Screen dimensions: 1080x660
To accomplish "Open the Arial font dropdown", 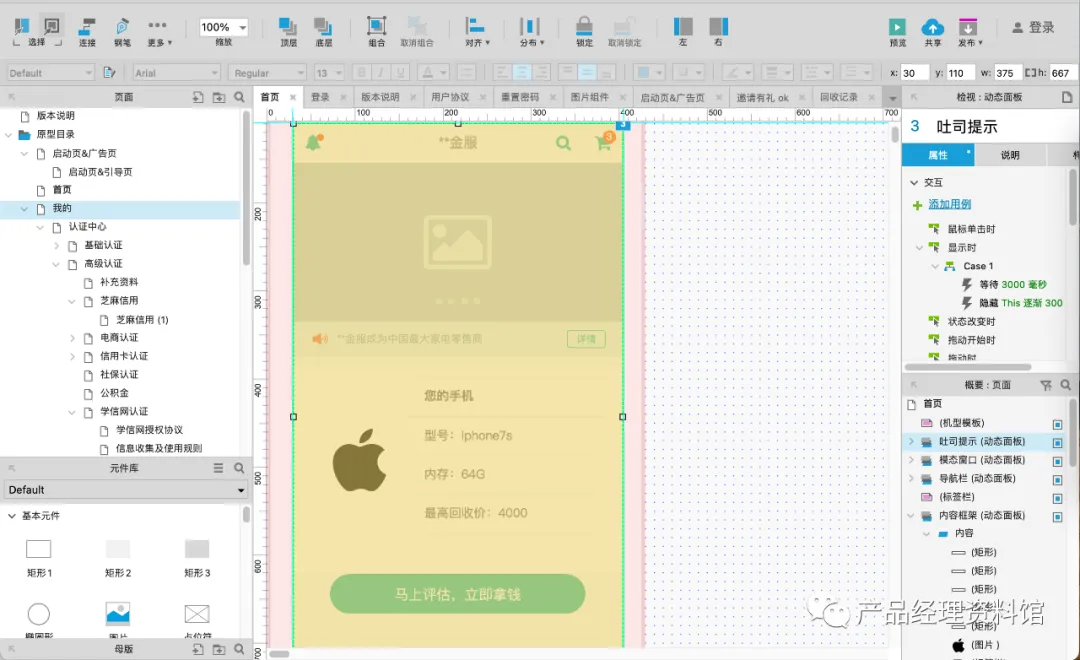I will click(176, 72).
